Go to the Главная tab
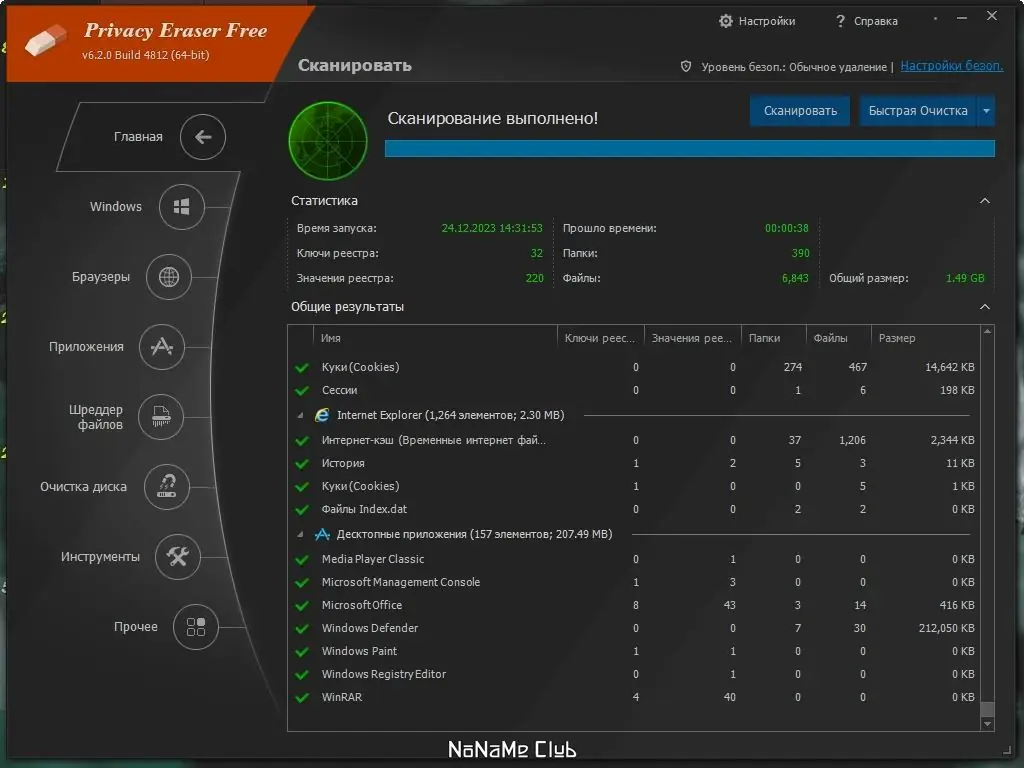Screen dimensions: 1024x768 138,137
